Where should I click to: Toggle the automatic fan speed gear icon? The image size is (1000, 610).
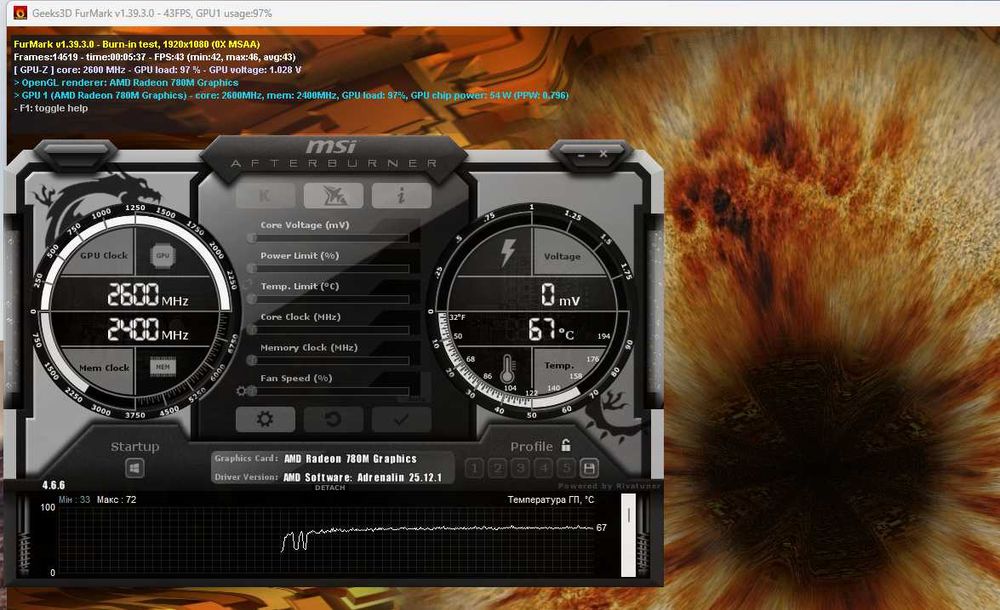(241, 391)
